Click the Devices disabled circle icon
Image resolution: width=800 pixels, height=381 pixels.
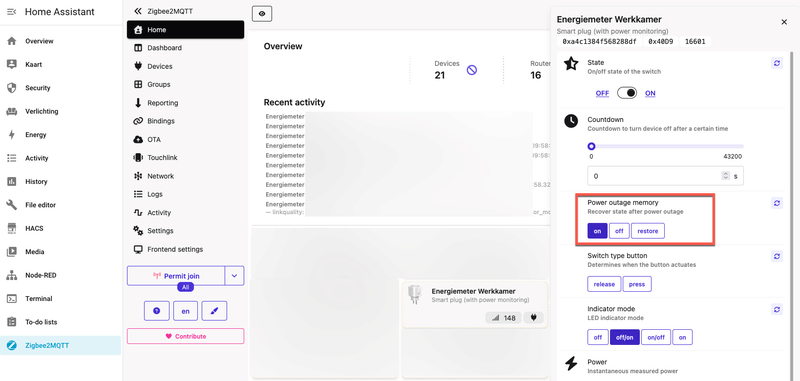(472, 70)
